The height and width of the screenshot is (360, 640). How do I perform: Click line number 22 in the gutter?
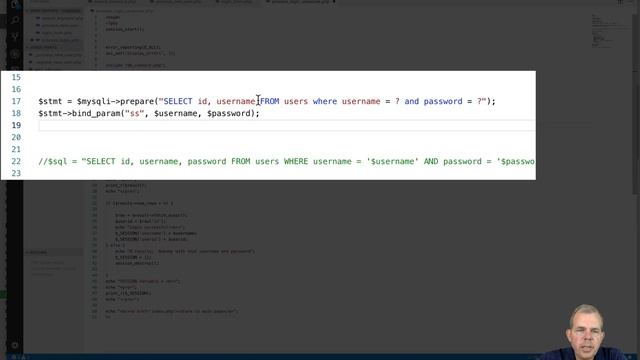coord(16,162)
